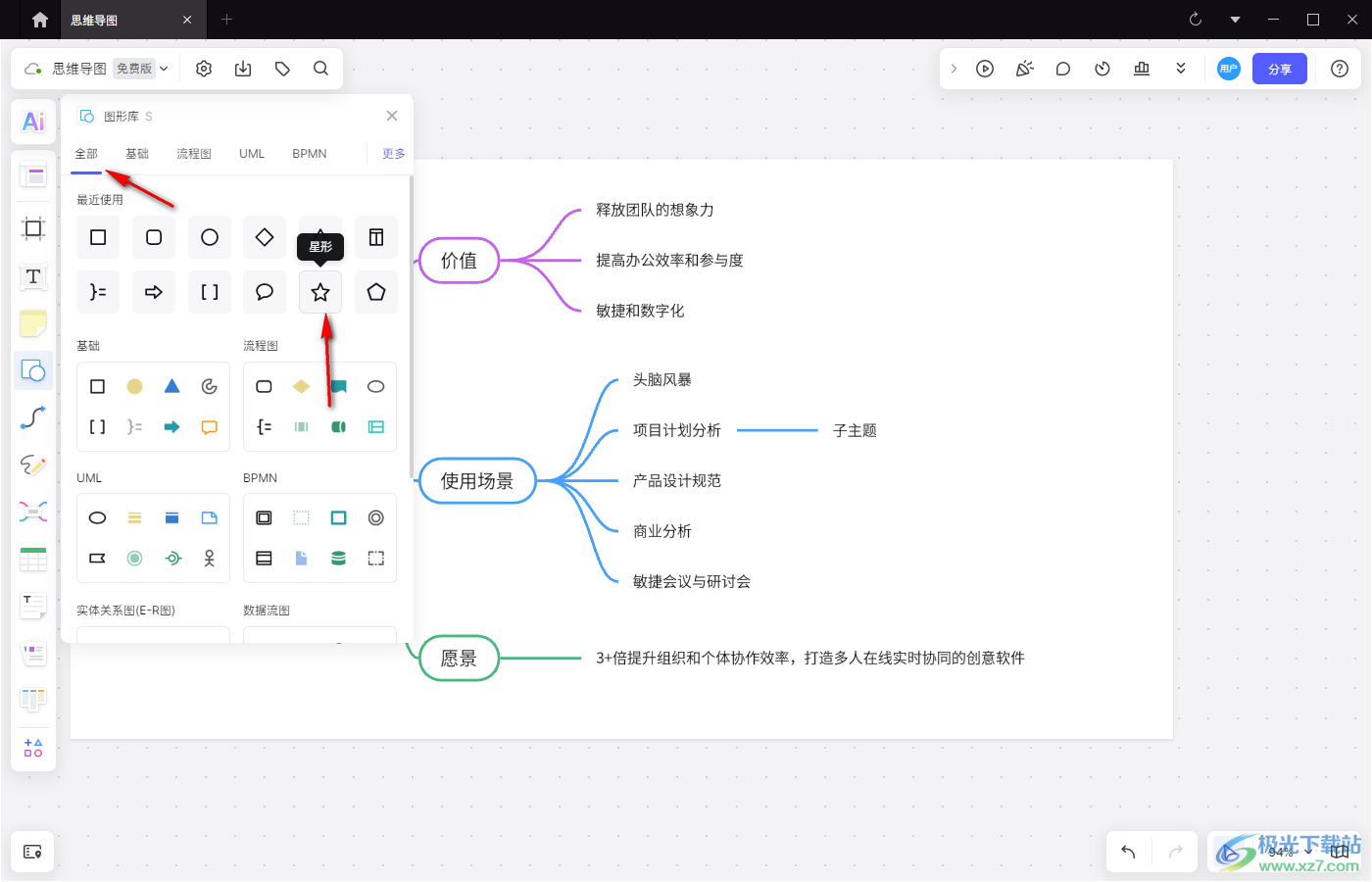Select the 使用场景 mind map node

477,481
